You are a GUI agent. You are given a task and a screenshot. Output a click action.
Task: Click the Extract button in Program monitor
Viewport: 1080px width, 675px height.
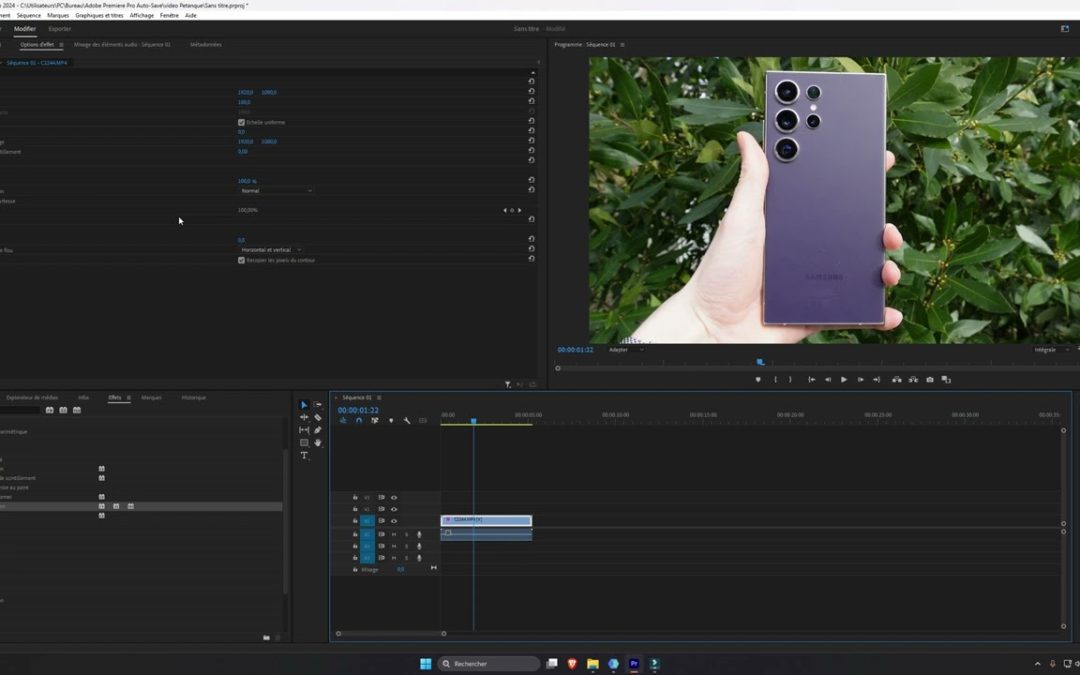click(913, 380)
